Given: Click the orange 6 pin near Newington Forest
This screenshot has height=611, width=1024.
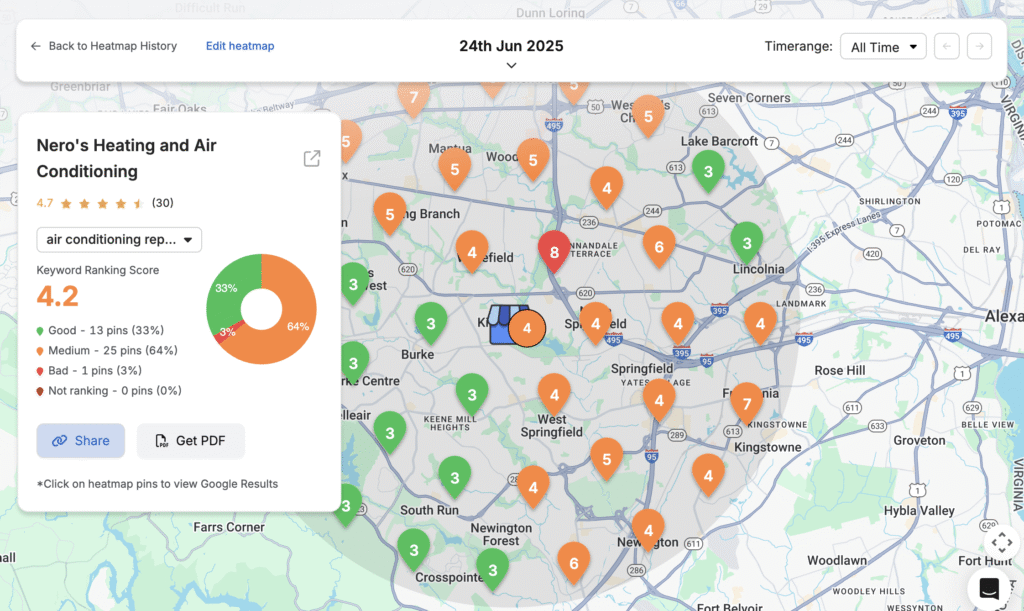Looking at the screenshot, I should (x=573, y=563).
